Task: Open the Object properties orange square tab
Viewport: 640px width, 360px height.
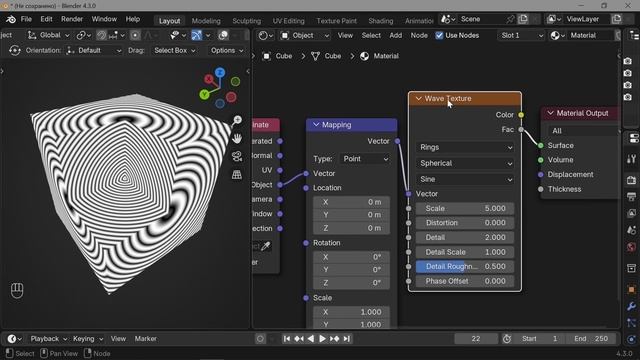Action: coord(631,289)
